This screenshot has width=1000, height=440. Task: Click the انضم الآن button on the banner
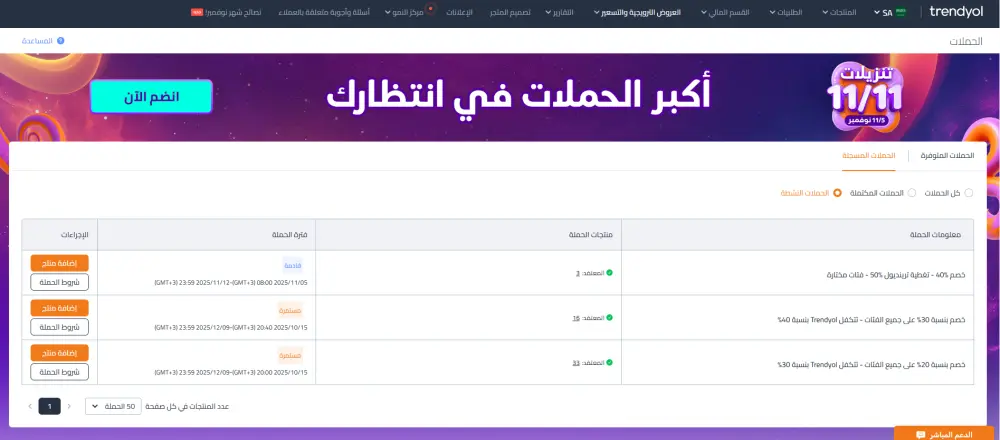pyautogui.click(x=151, y=97)
